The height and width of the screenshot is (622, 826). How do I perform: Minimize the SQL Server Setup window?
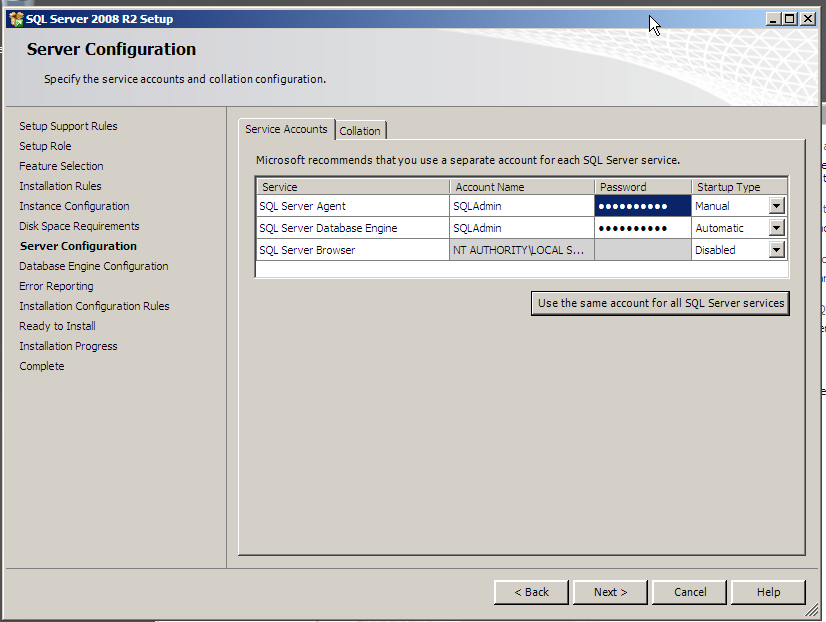[x=773, y=19]
